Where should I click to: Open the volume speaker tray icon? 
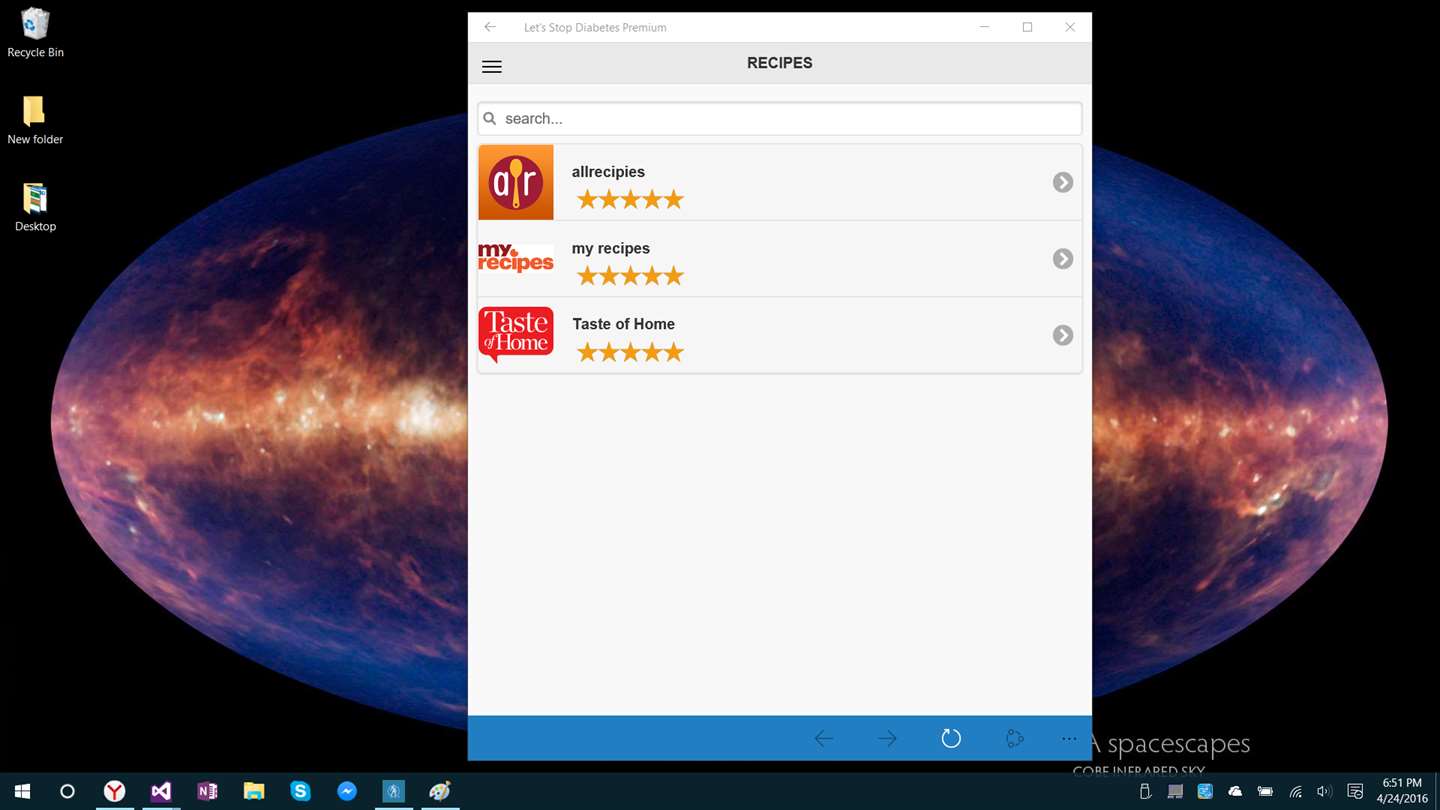coord(1325,791)
